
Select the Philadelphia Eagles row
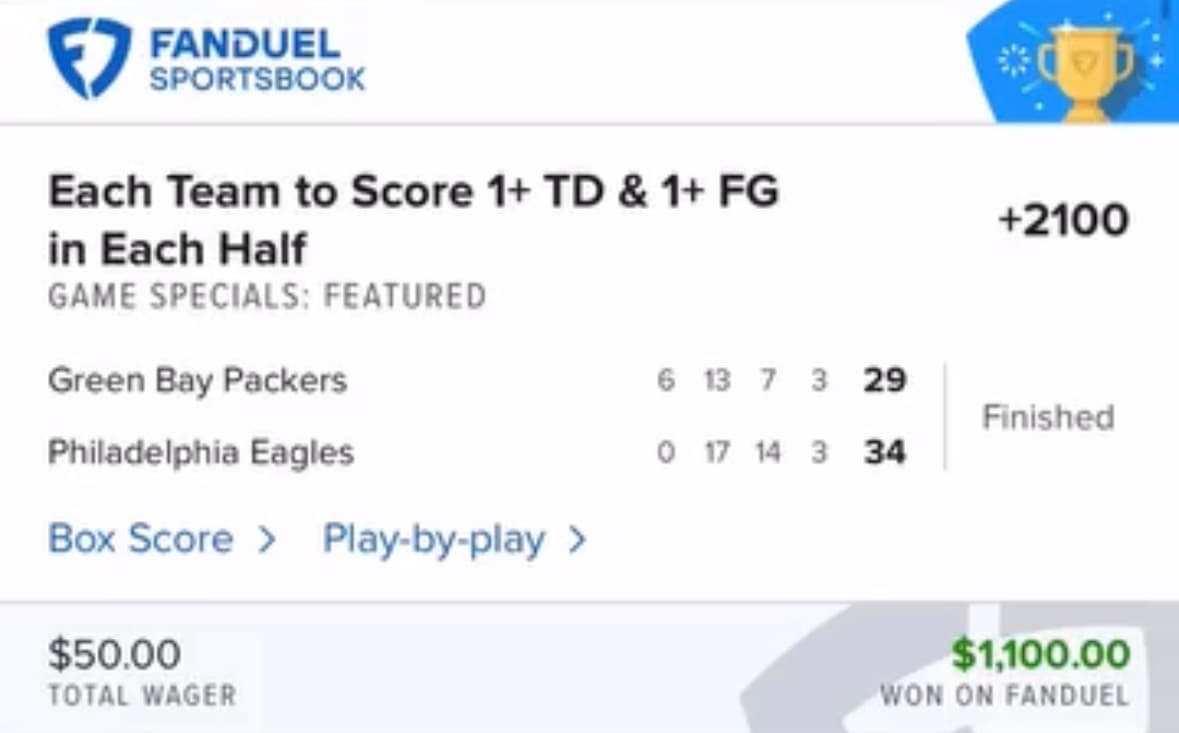coord(201,452)
